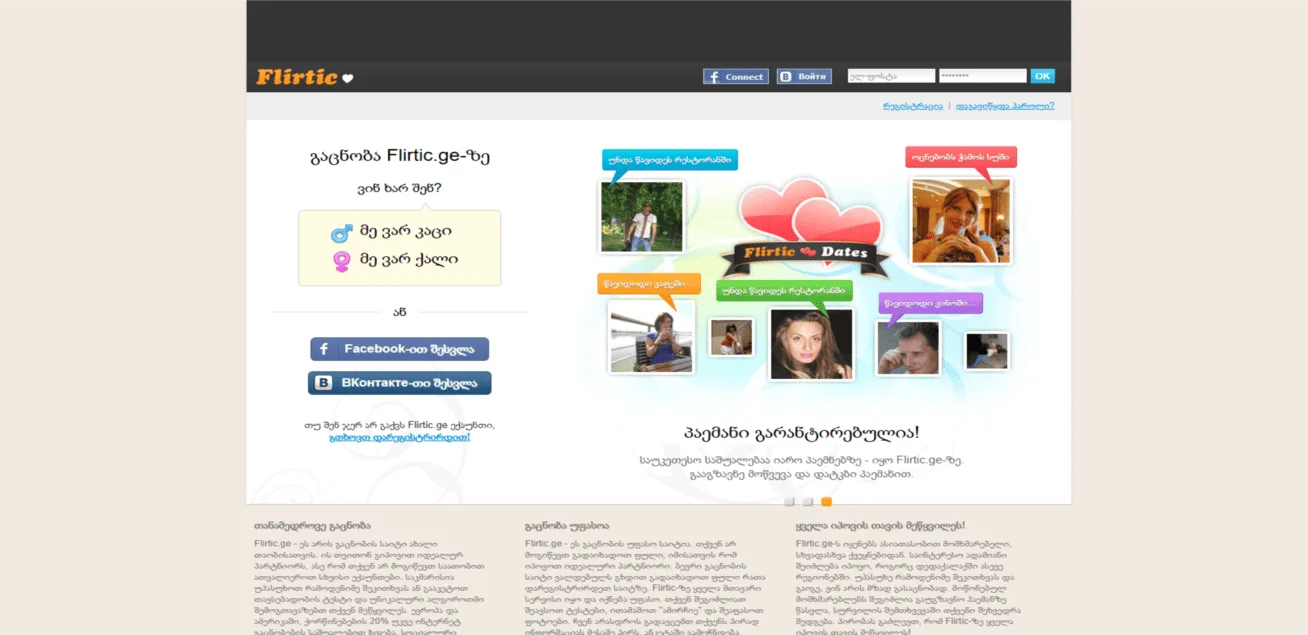1308x635 pixels.
Task: Sign in with the VK Войти button
Action: pos(804,76)
